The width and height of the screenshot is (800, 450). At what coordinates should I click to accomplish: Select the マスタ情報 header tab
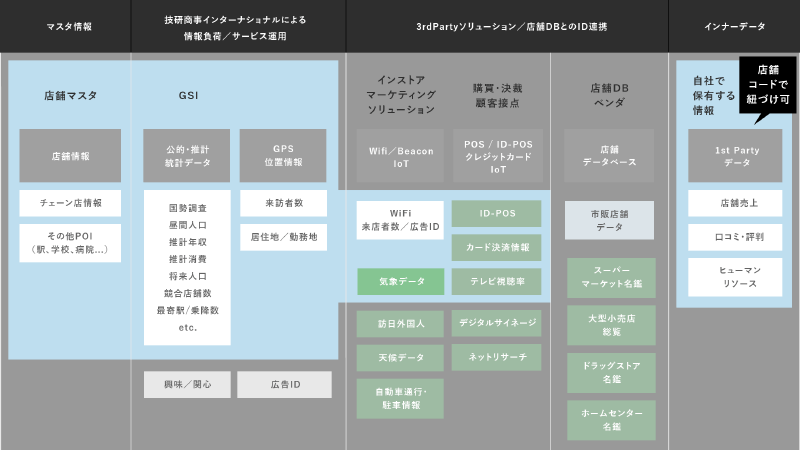pos(65,26)
